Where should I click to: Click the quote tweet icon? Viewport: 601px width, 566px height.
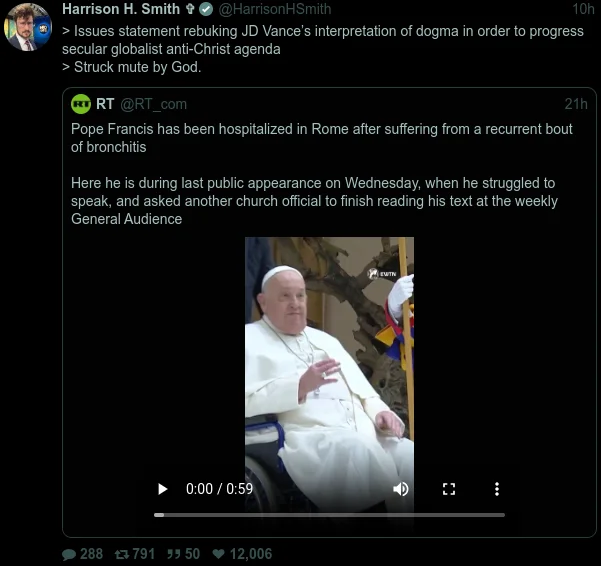173,554
